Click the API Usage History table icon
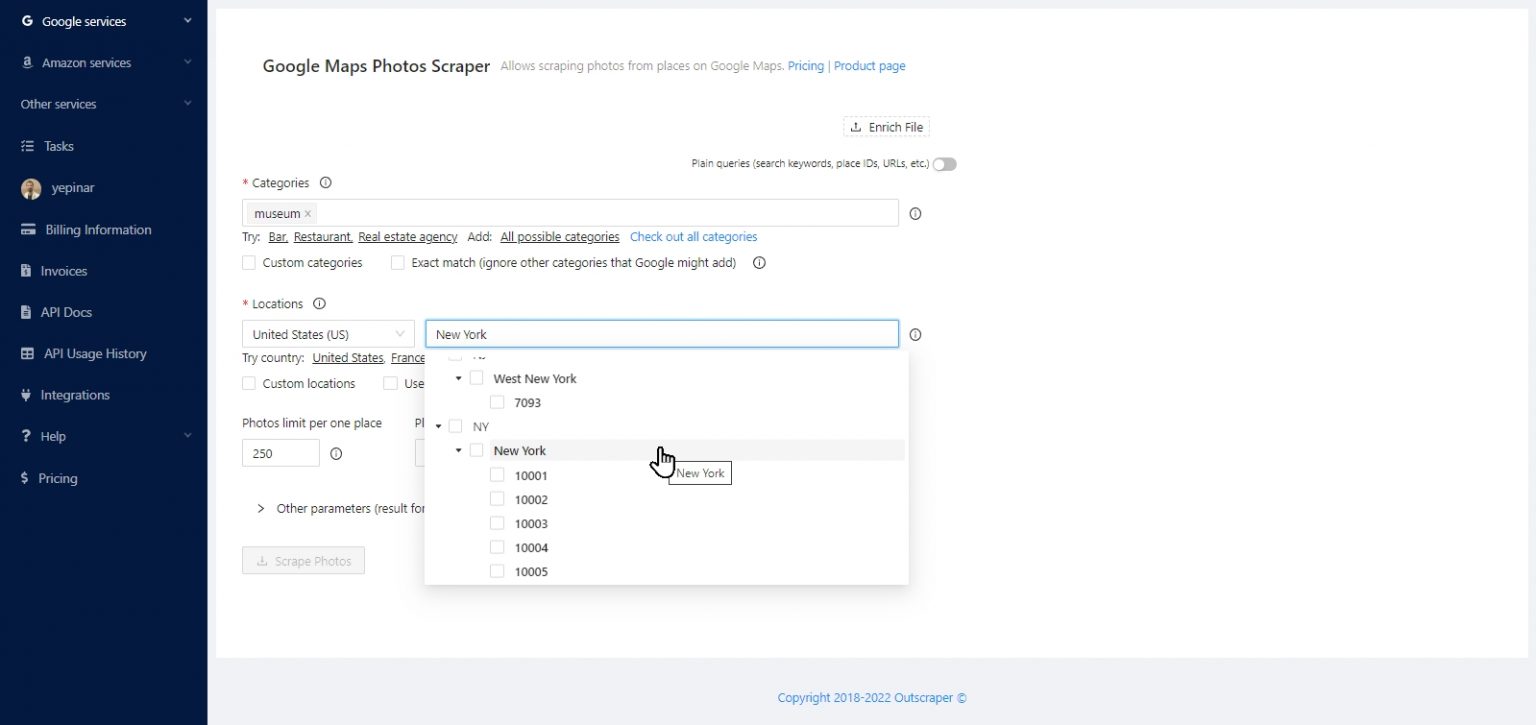Image resolution: width=1536 pixels, height=725 pixels. click(x=27, y=354)
